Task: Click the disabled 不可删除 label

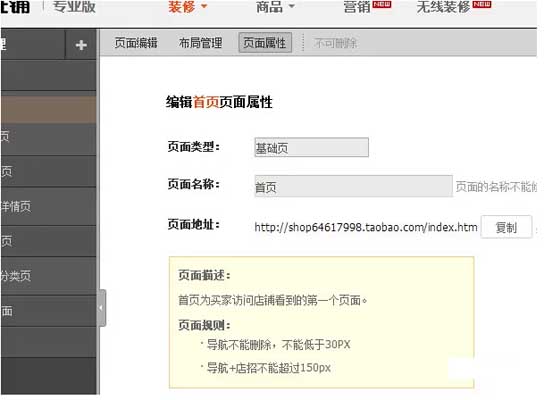Action: [335, 43]
